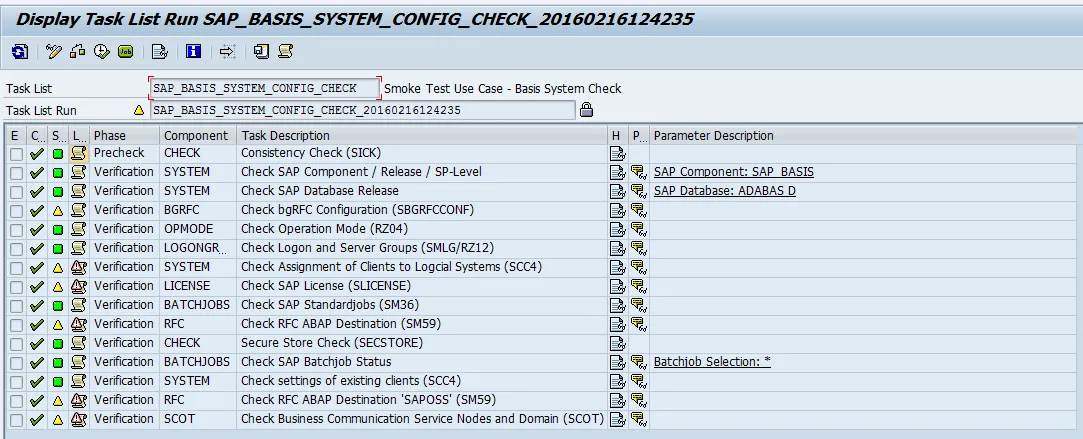
Task: Click the Task Description column header
Action: tap(285, 135)
